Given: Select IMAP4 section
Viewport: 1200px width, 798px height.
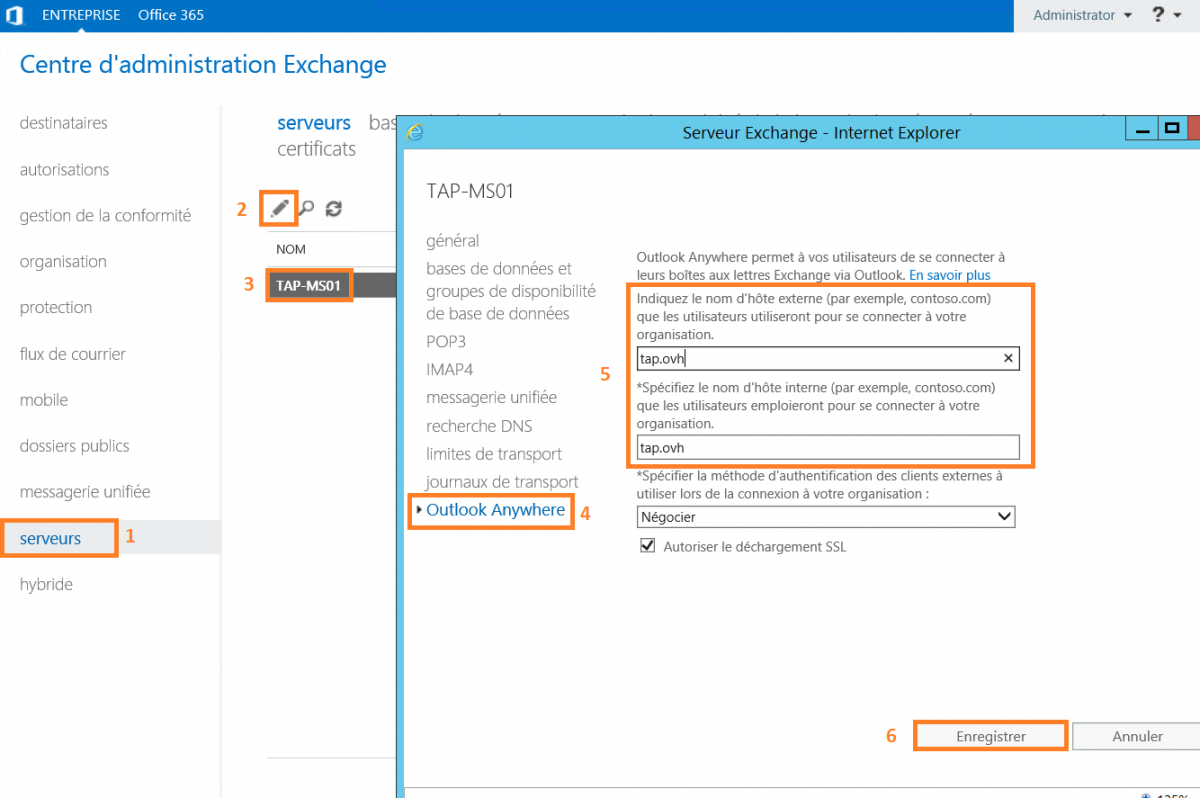Looking at the screenshot, I should coord(450,370).
